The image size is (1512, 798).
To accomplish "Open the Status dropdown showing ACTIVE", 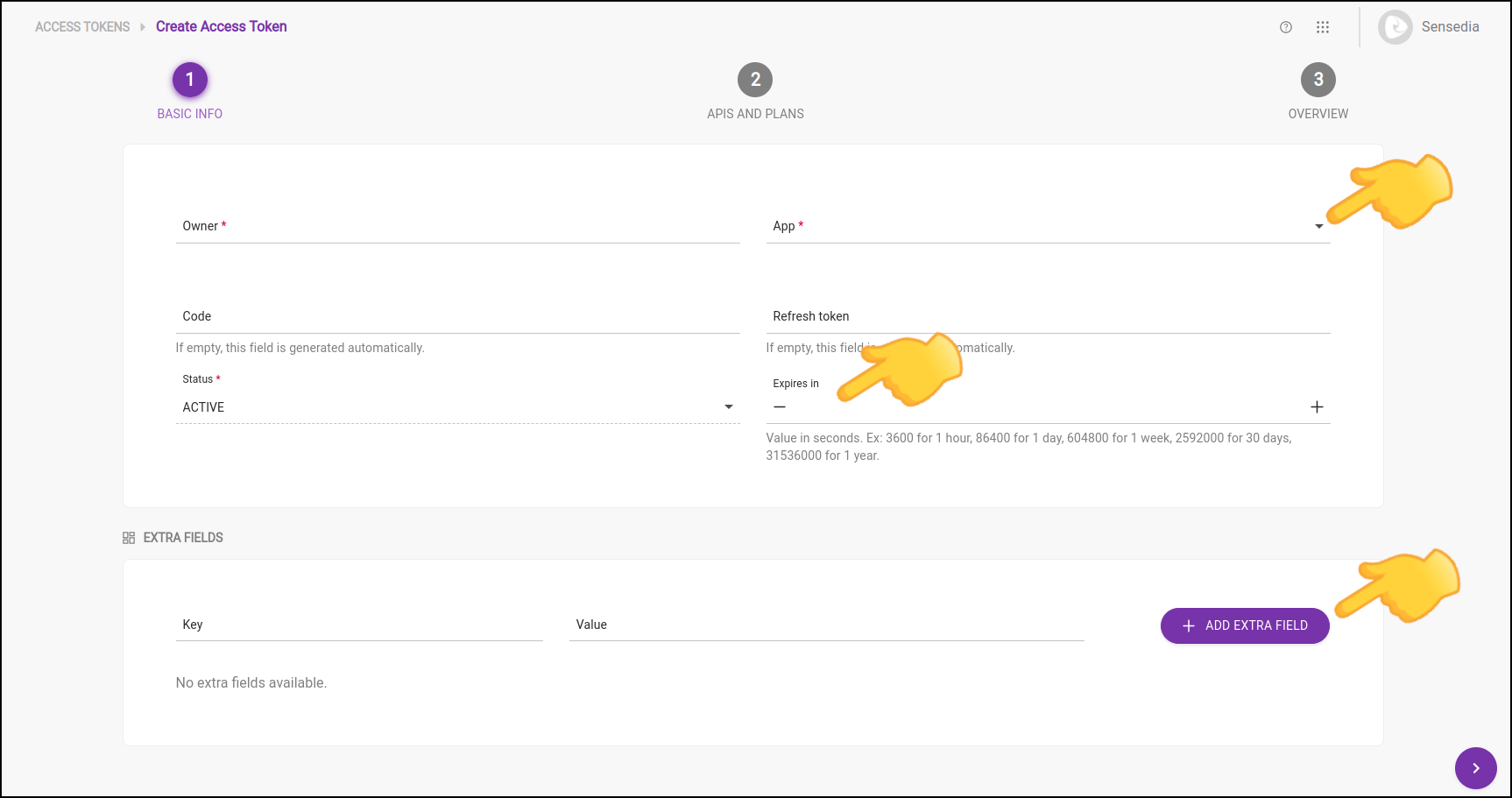I will click(x=728, y=406).
